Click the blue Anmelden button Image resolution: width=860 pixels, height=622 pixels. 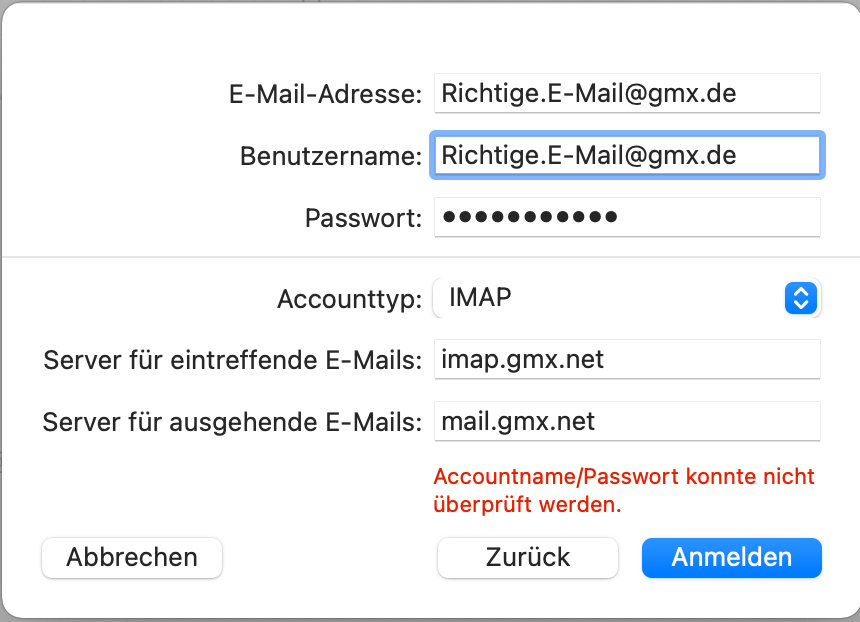tap(731, 558)
